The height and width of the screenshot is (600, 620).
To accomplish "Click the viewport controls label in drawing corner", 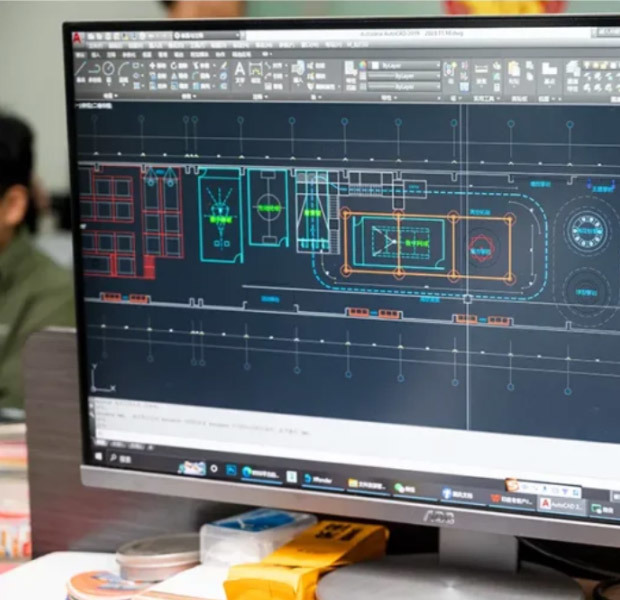I will click(95, 106).
